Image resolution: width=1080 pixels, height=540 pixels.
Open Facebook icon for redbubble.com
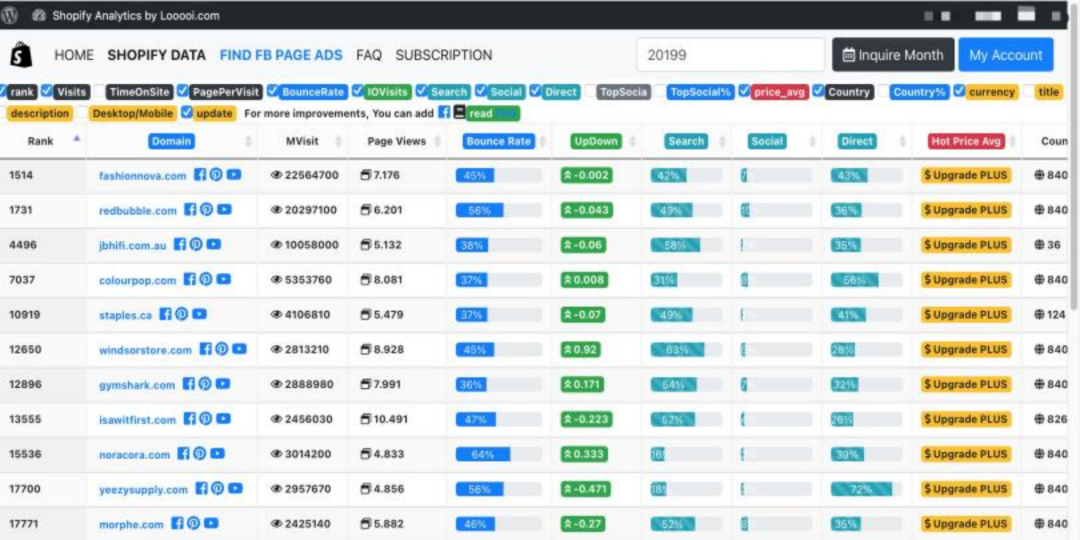[190, 210]
